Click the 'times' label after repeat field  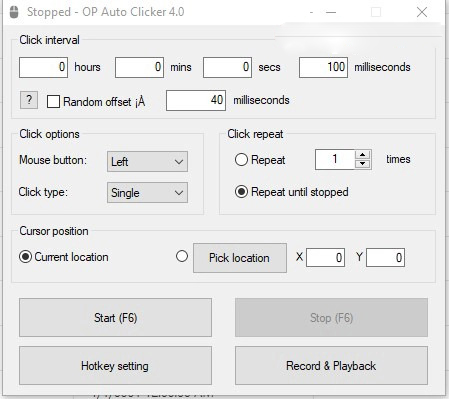pos(398,159)
